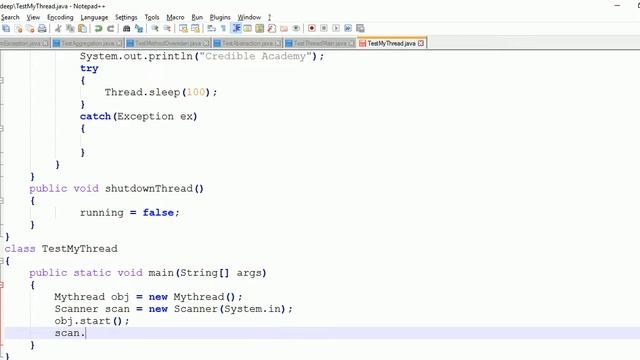Image resolution: width=640 pixels, height=360 pixels.
Task: Click the "running = false;" statement
Action: 129,213
